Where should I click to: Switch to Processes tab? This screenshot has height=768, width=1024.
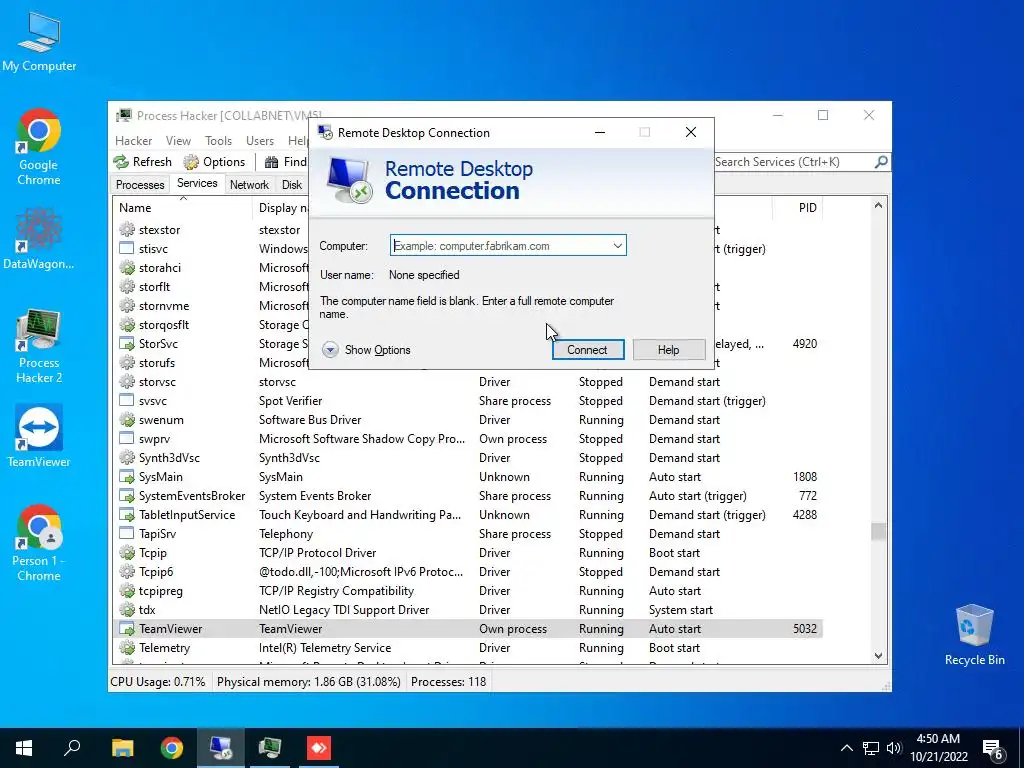pyautogui.click(x=140, y=185)
